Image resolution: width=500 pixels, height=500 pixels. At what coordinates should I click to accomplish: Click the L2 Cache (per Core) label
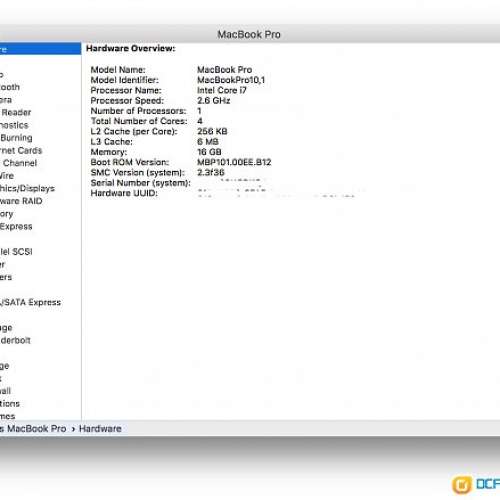[134, 131]
